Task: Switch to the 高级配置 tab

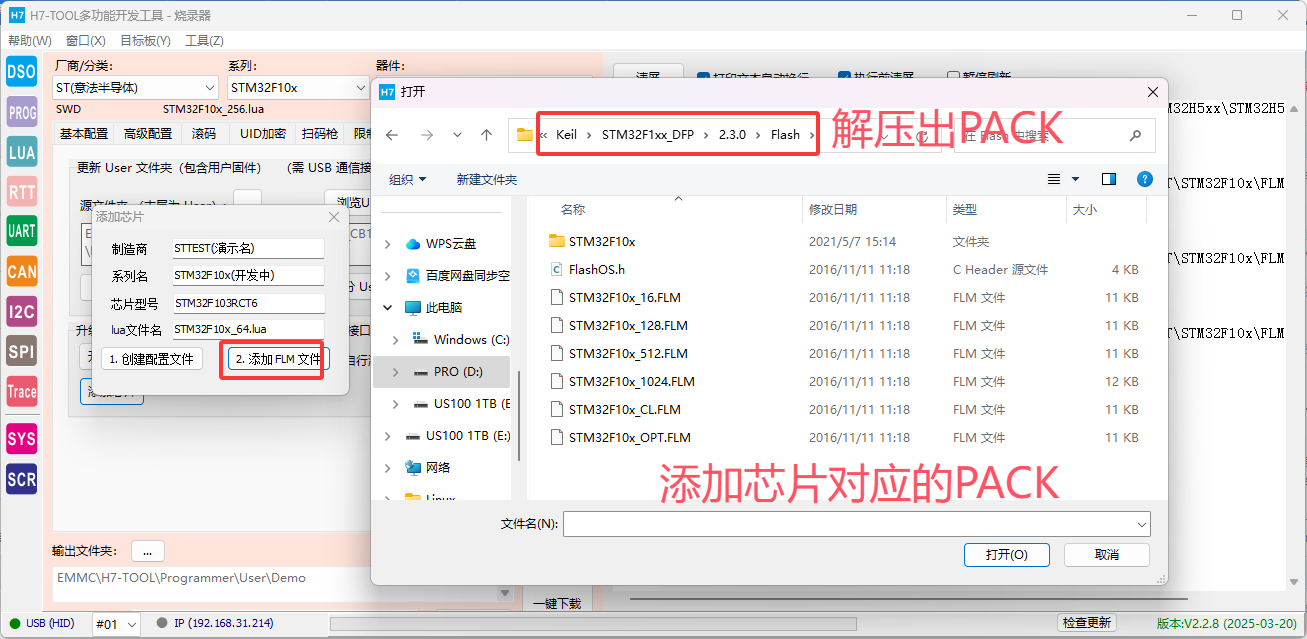Action: click(x=148, y=134)
